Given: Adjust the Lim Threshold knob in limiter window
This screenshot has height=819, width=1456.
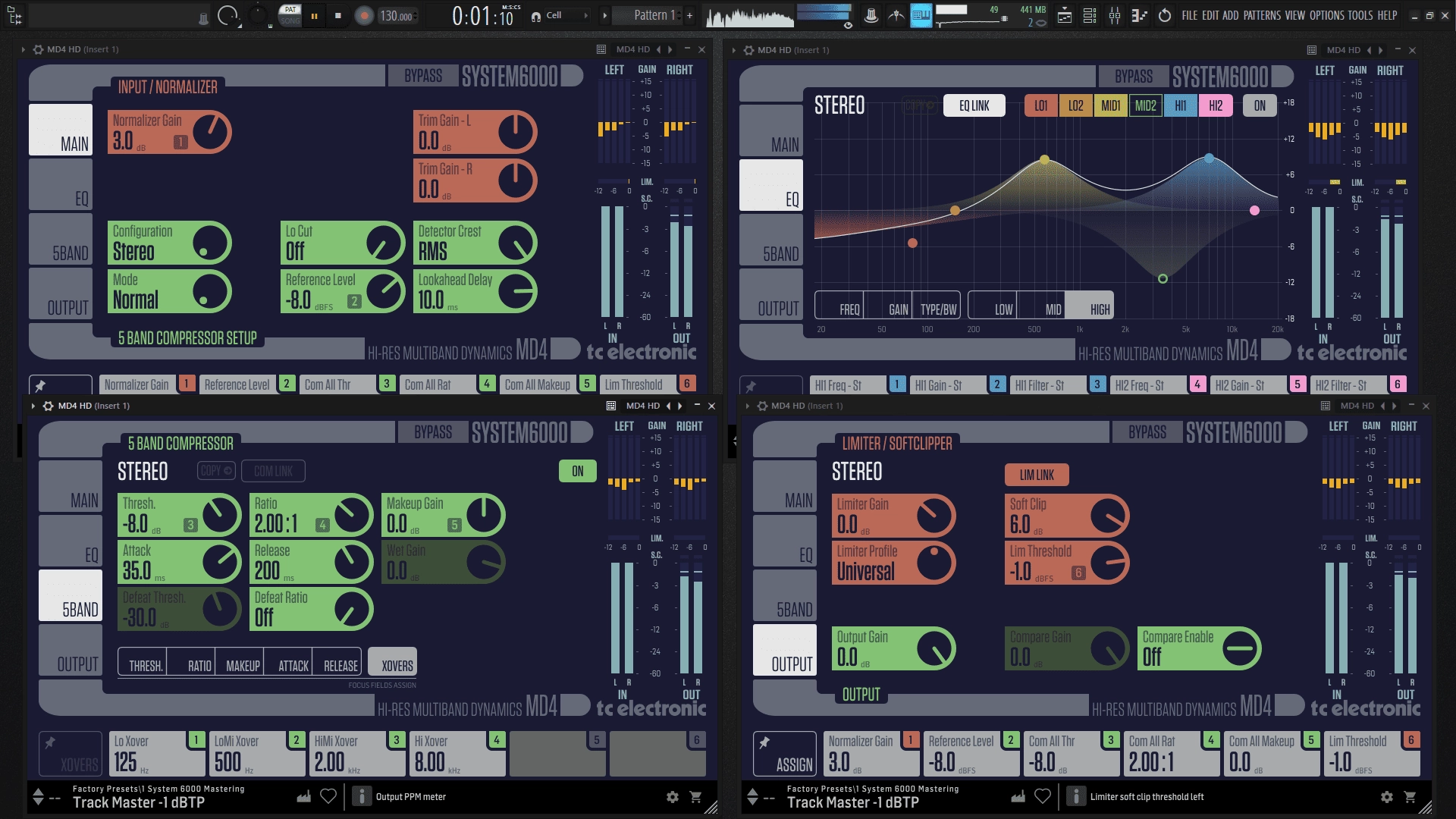Looking at the screenshot, I should [x=1109, y=563].
